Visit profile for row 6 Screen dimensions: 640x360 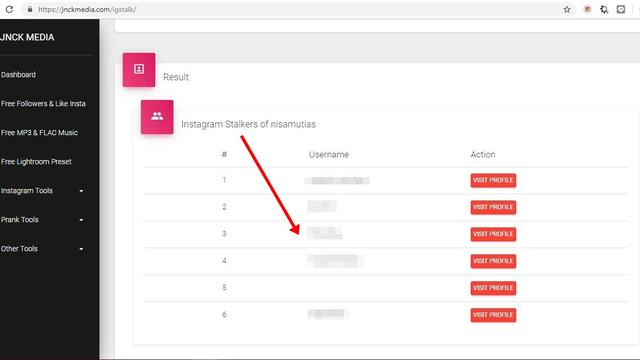click(493, 315)
